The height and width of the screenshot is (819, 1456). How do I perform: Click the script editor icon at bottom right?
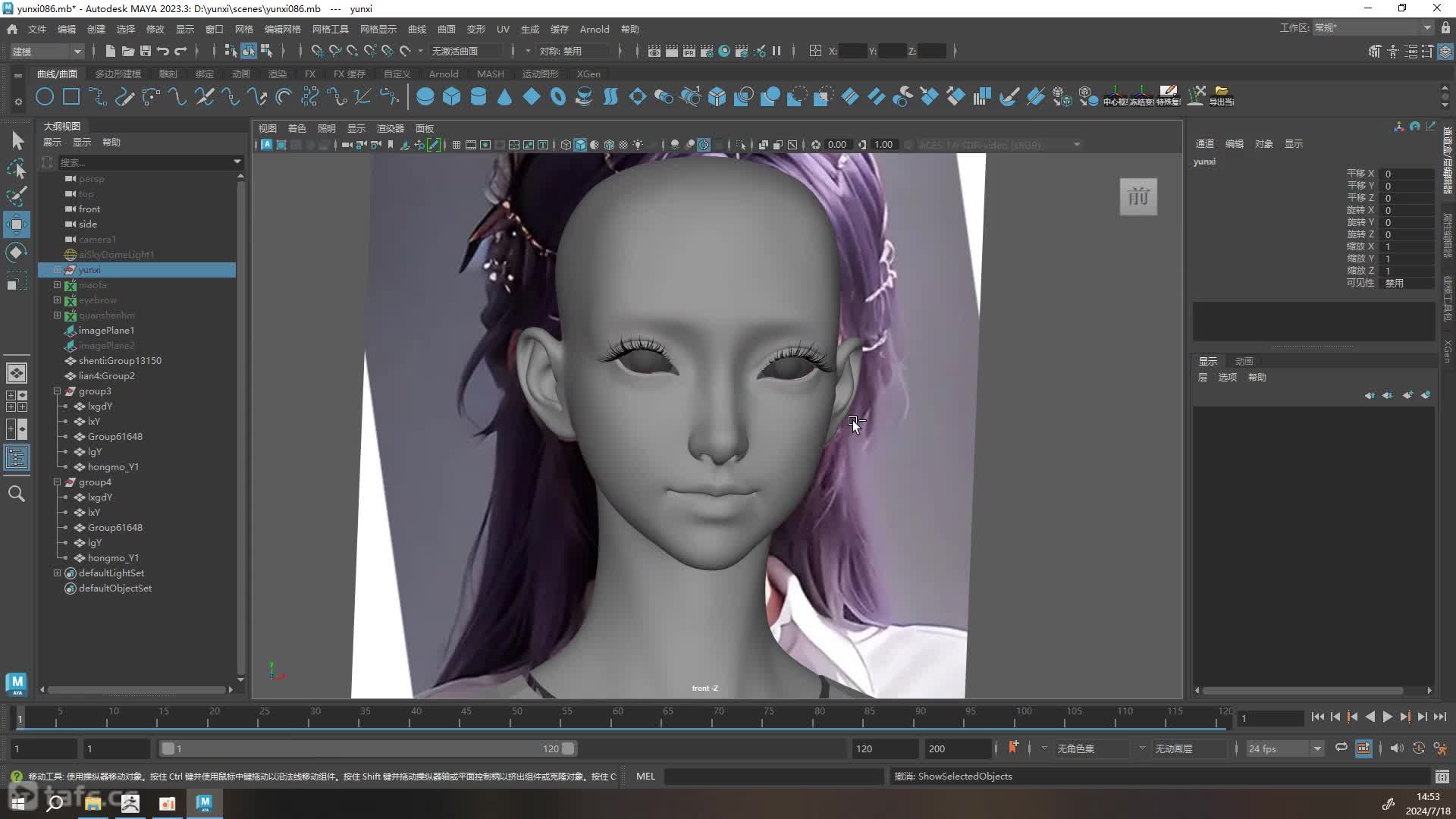[x=1442, y=777]
